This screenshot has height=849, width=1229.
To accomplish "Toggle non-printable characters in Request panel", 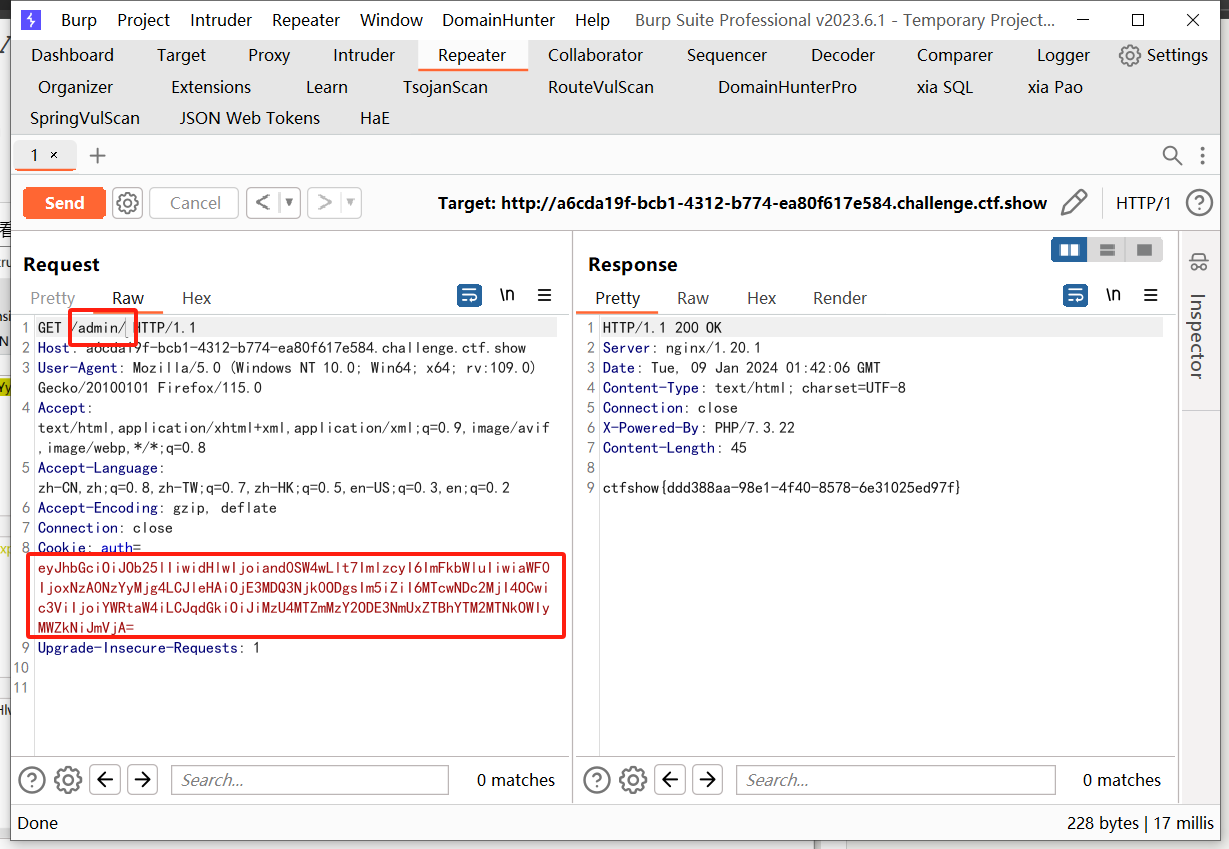I will click(508, 295).
